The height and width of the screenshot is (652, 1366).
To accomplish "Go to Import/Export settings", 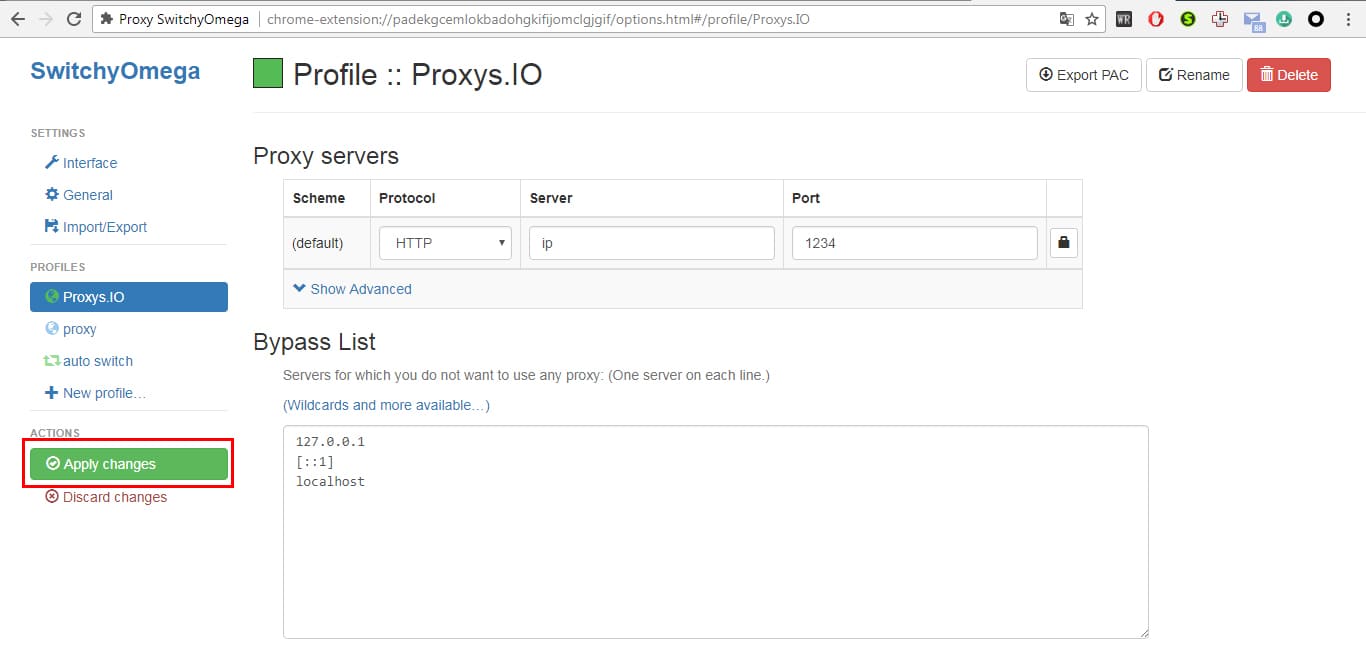I will pos(96,227).
